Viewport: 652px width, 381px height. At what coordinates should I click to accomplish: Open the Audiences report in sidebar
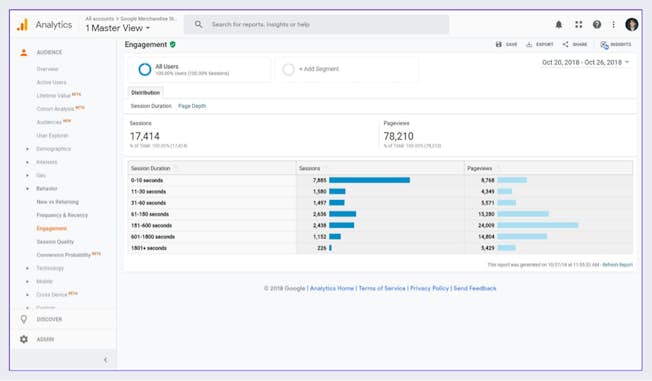click(49, 122)
